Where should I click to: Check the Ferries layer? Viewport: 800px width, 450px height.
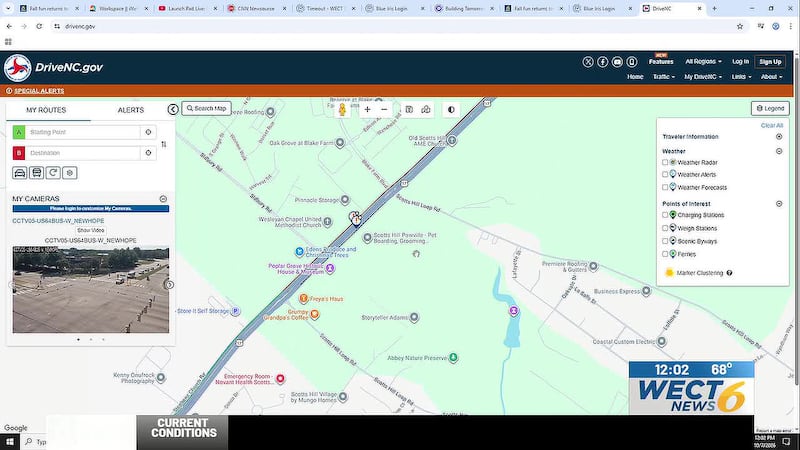(665, 254)
